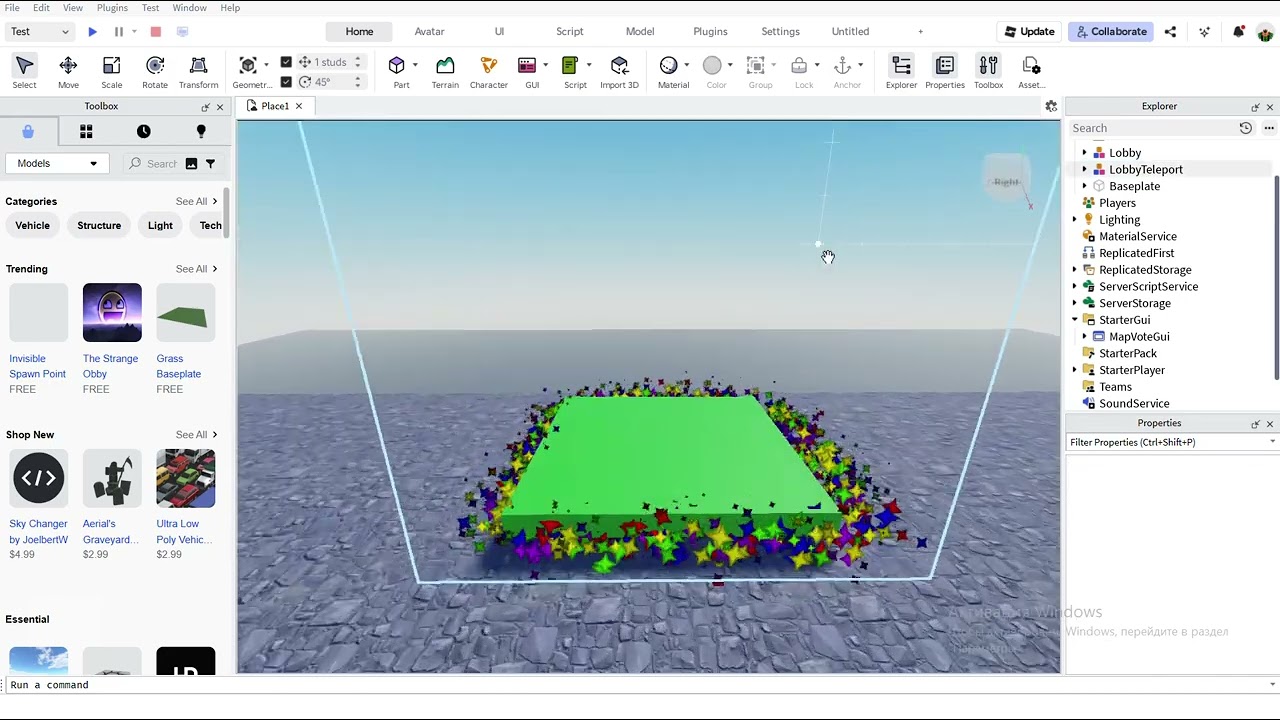Click See All next to Shop Now
Screen dimensions: 1280x720
196,435
